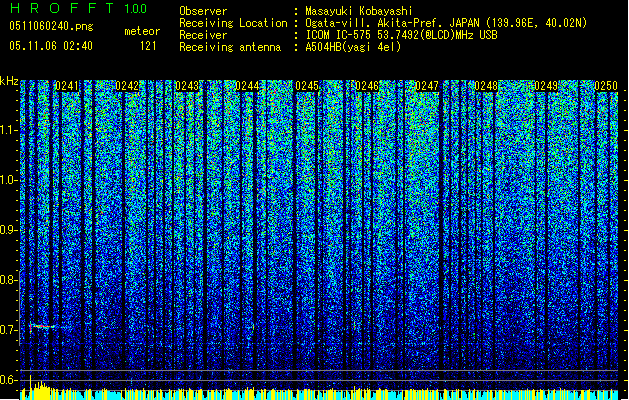Click observer name Masayuki Kobayashi
The width and height of the screenshot is (629, 400).
358,11
